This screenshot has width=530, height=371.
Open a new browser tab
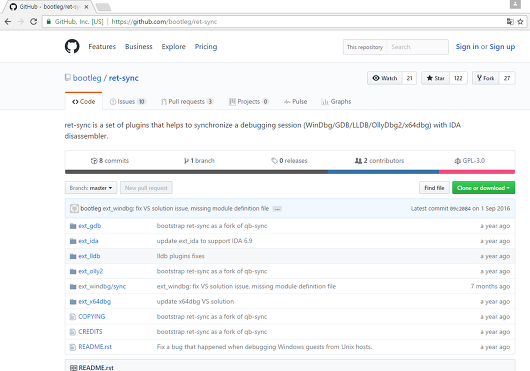coord(103,7)
